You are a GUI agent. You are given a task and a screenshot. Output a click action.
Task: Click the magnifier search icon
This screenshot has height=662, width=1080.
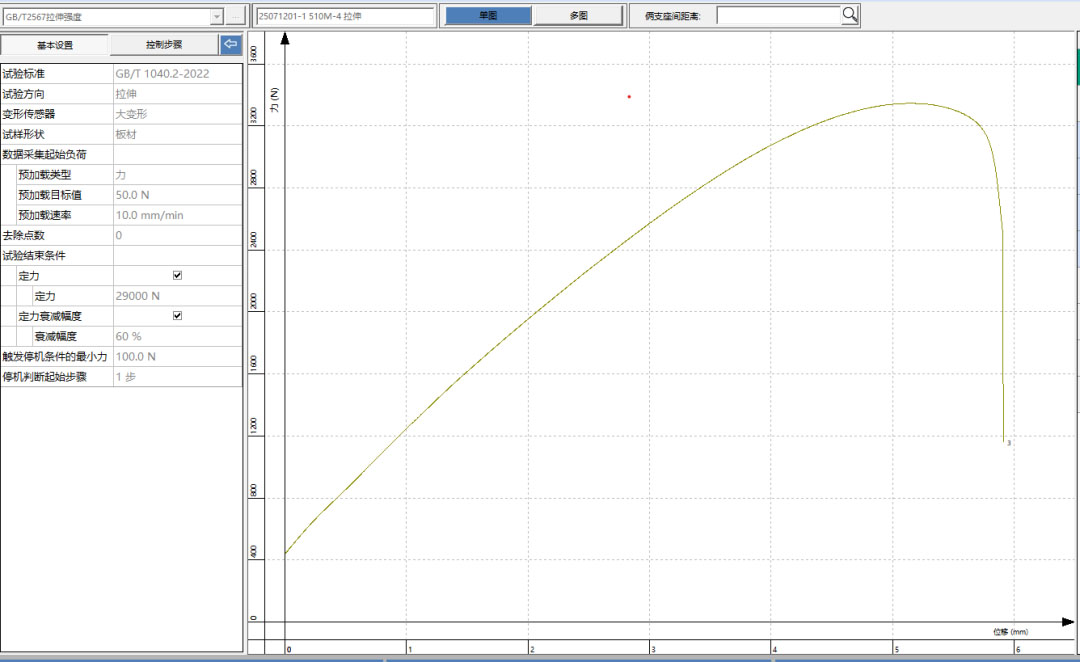coord(849,14)
